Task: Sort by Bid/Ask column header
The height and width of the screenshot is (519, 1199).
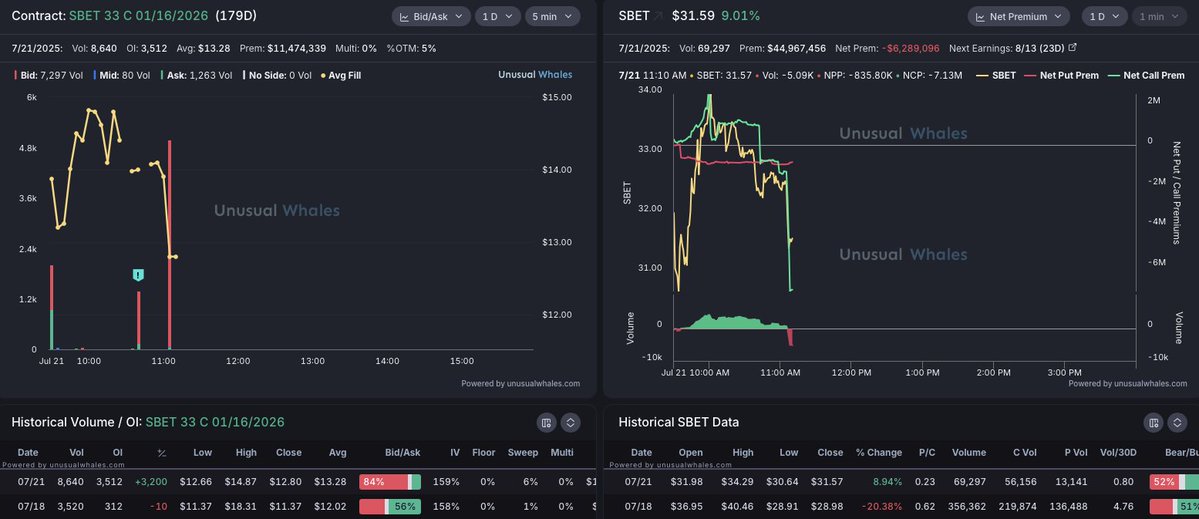Action: [x=403, y=453]
